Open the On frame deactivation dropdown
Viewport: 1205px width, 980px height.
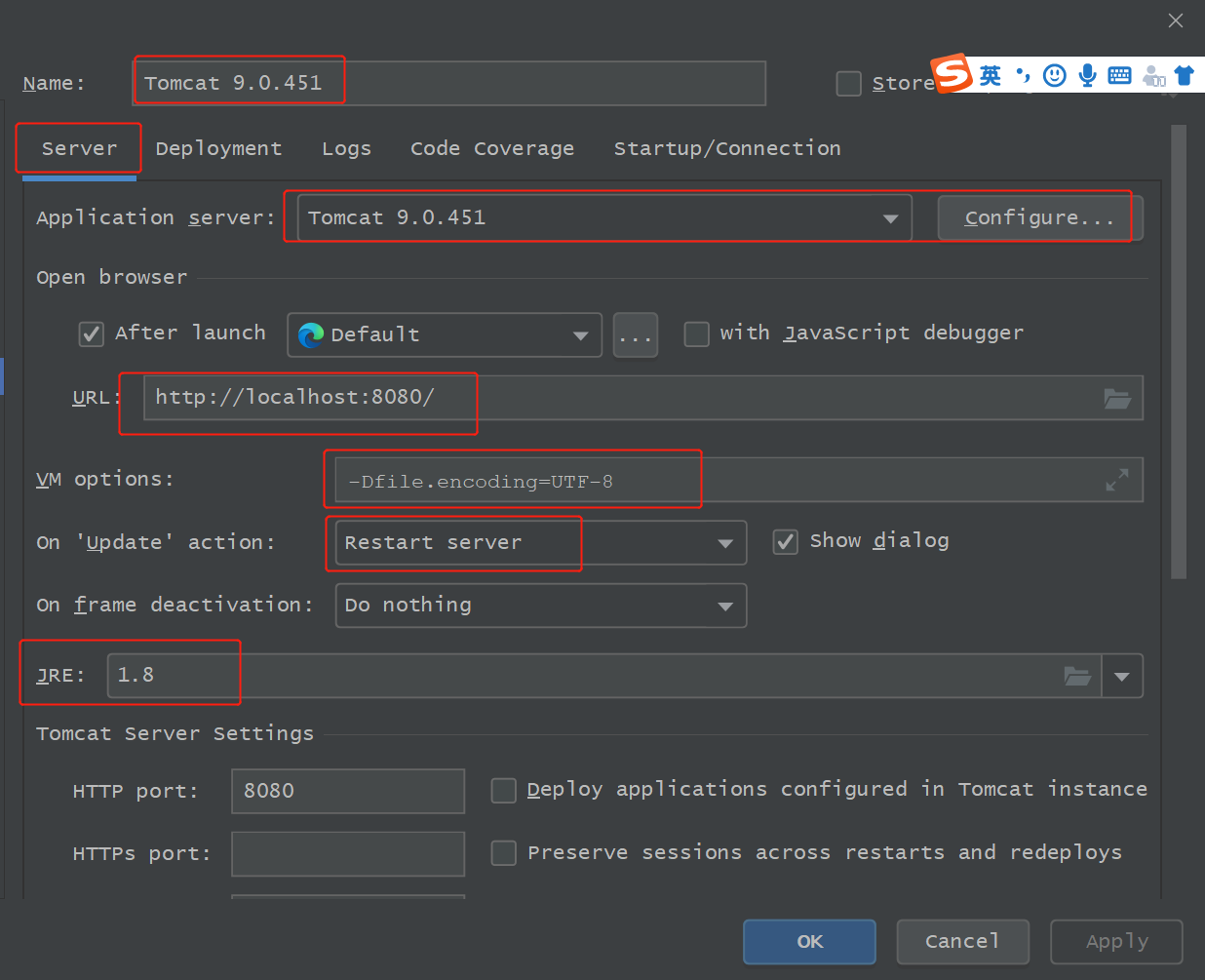(725, 606)
